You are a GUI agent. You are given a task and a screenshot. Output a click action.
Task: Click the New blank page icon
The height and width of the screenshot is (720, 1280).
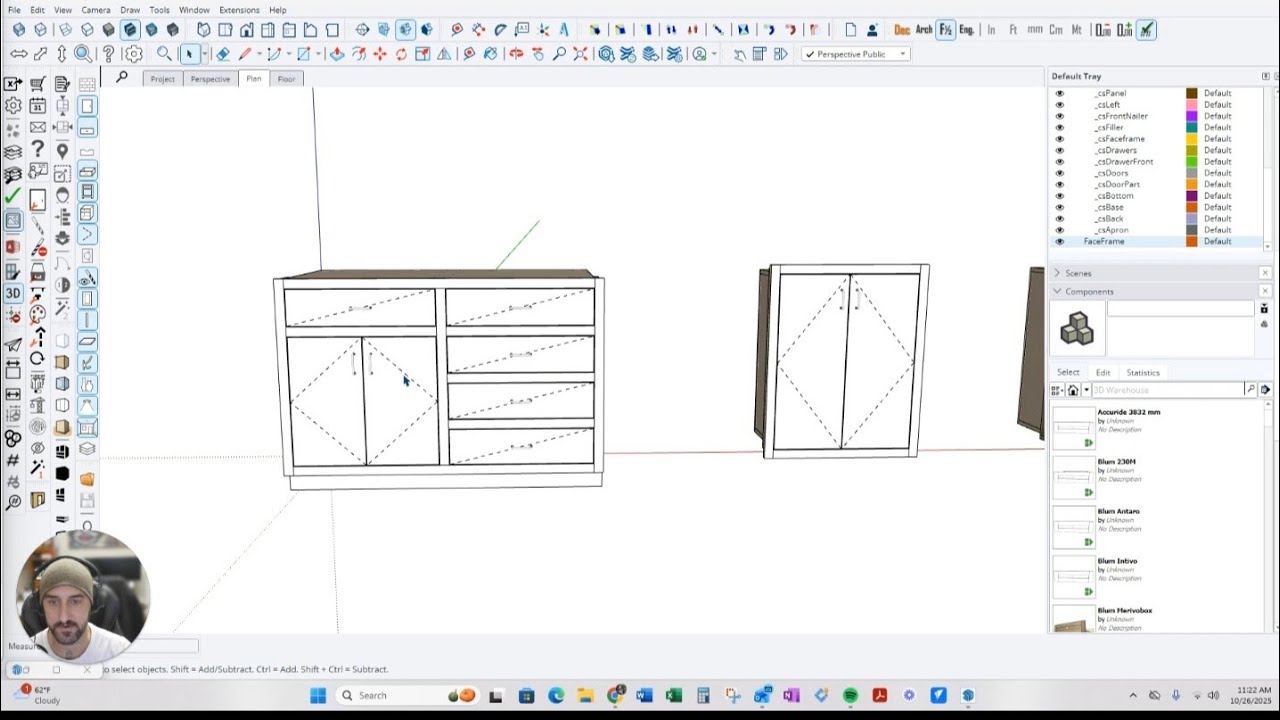(x=851, y=30)
